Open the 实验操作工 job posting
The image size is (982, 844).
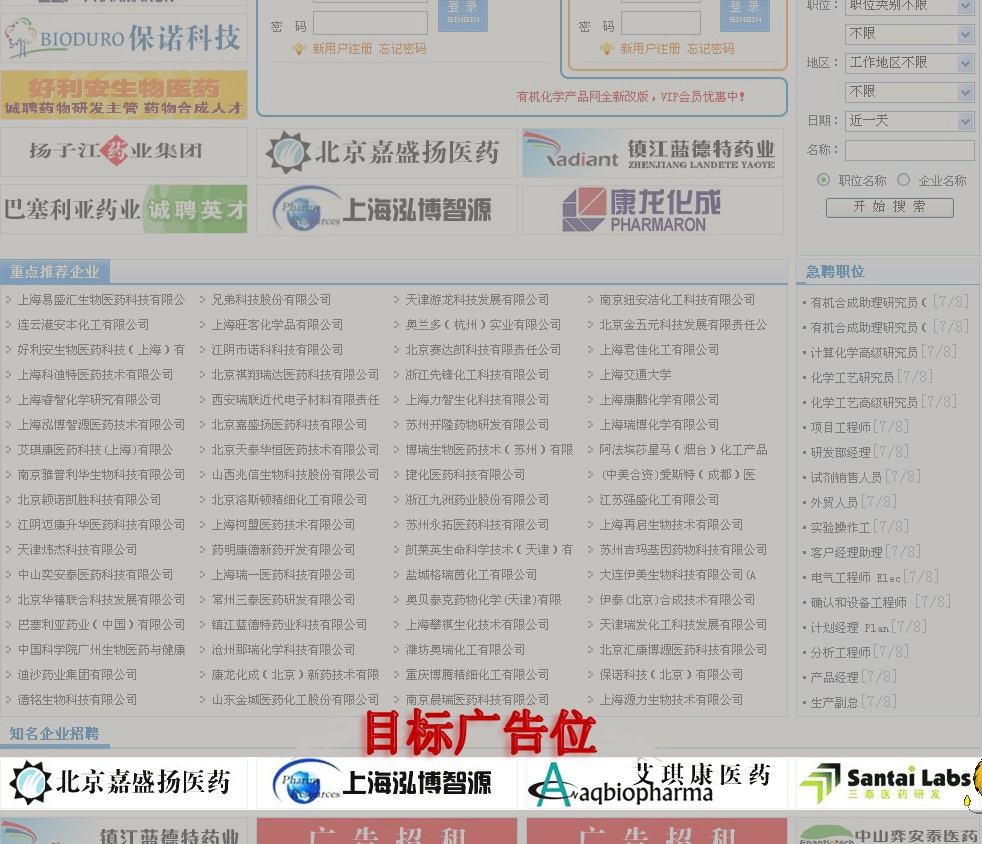pyautogui.click(x=840, y=528)
